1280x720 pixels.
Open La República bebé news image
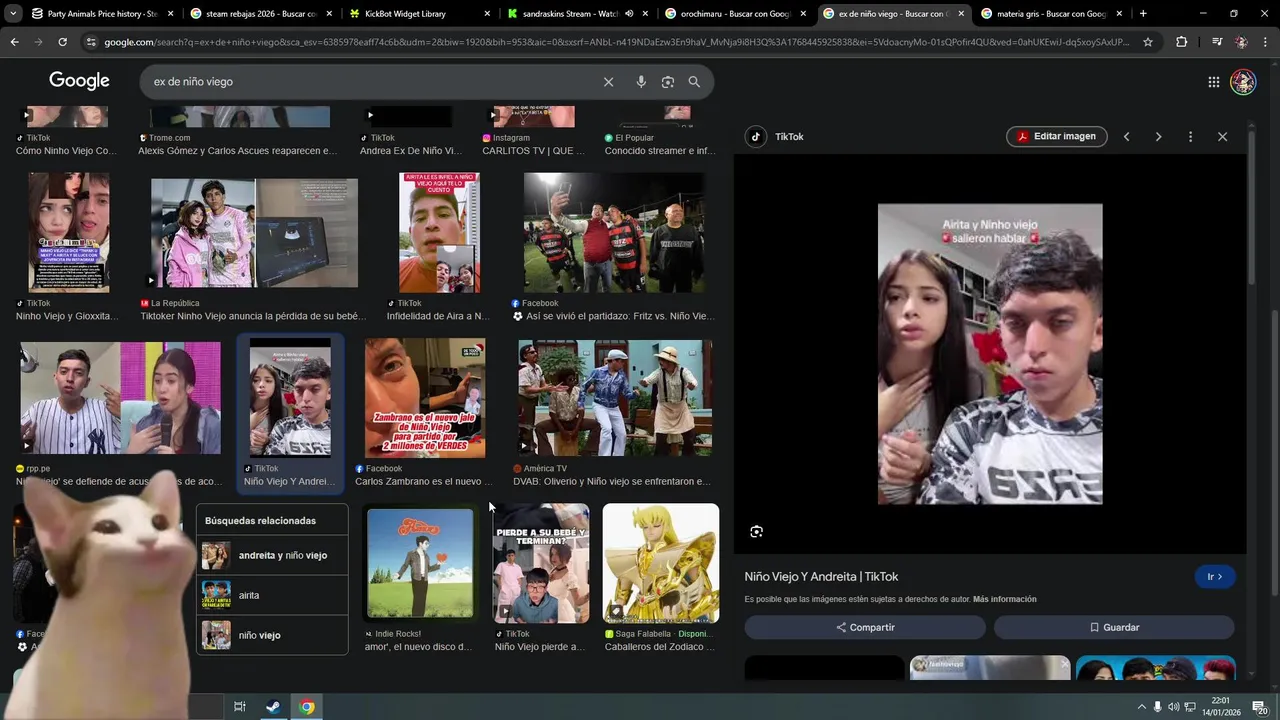click(x=254, y=233)
